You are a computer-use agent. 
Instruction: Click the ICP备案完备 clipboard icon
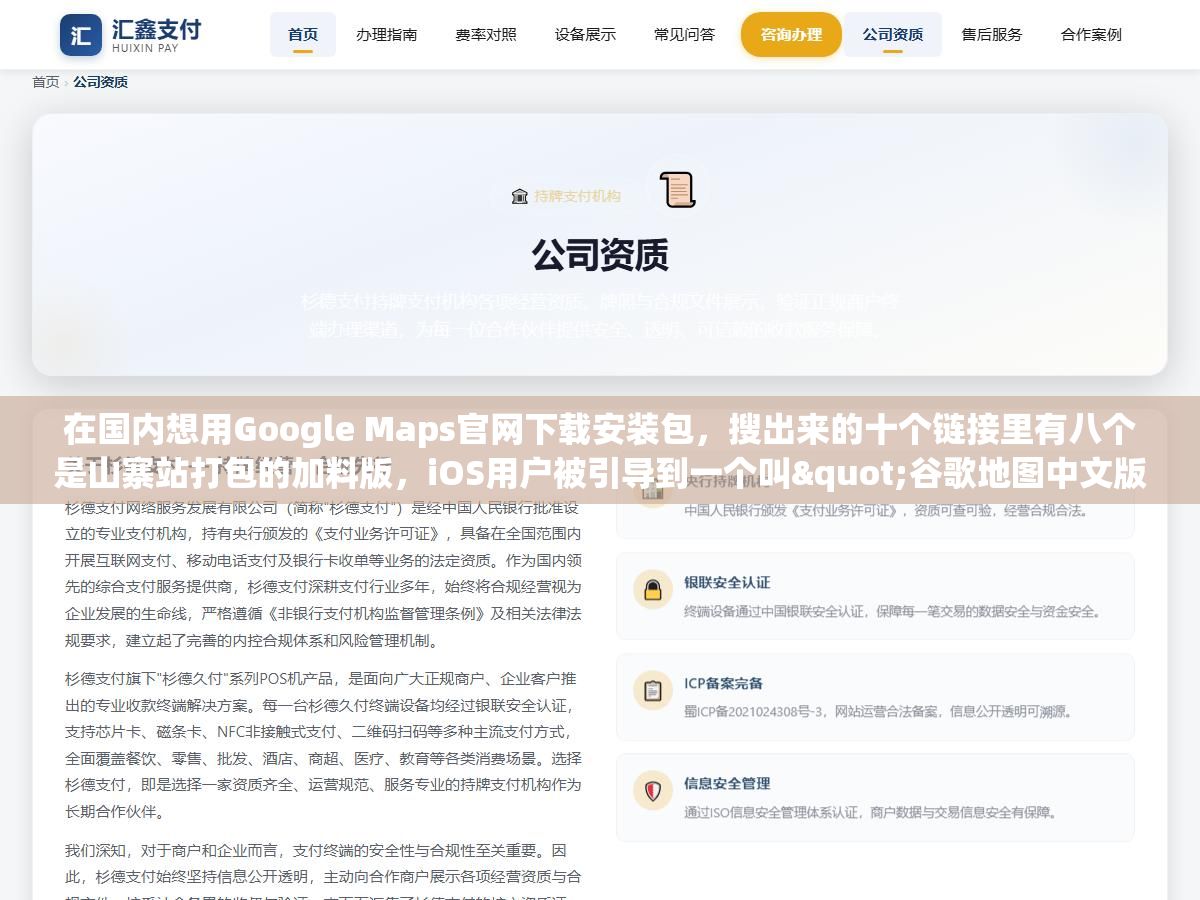(x=653, y=691)
